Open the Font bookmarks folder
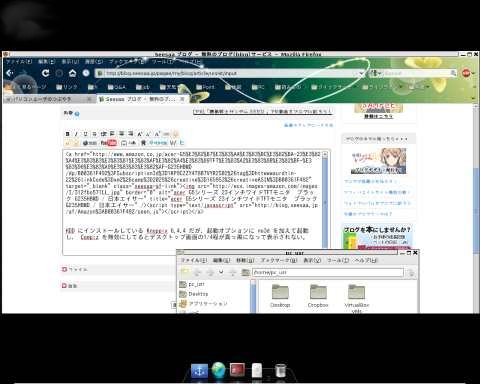Viewport: 480px width, 384px height. click(x=205, y=87)
